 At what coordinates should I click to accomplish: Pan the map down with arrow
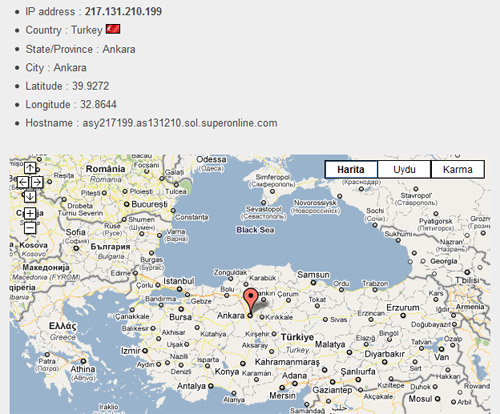pos(30,196)
